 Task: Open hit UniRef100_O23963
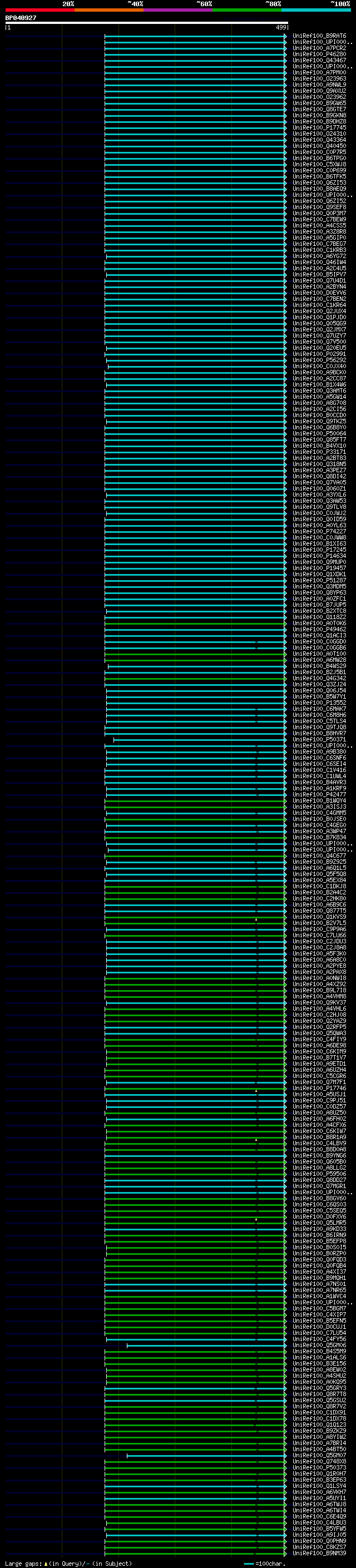pos(319,78)
